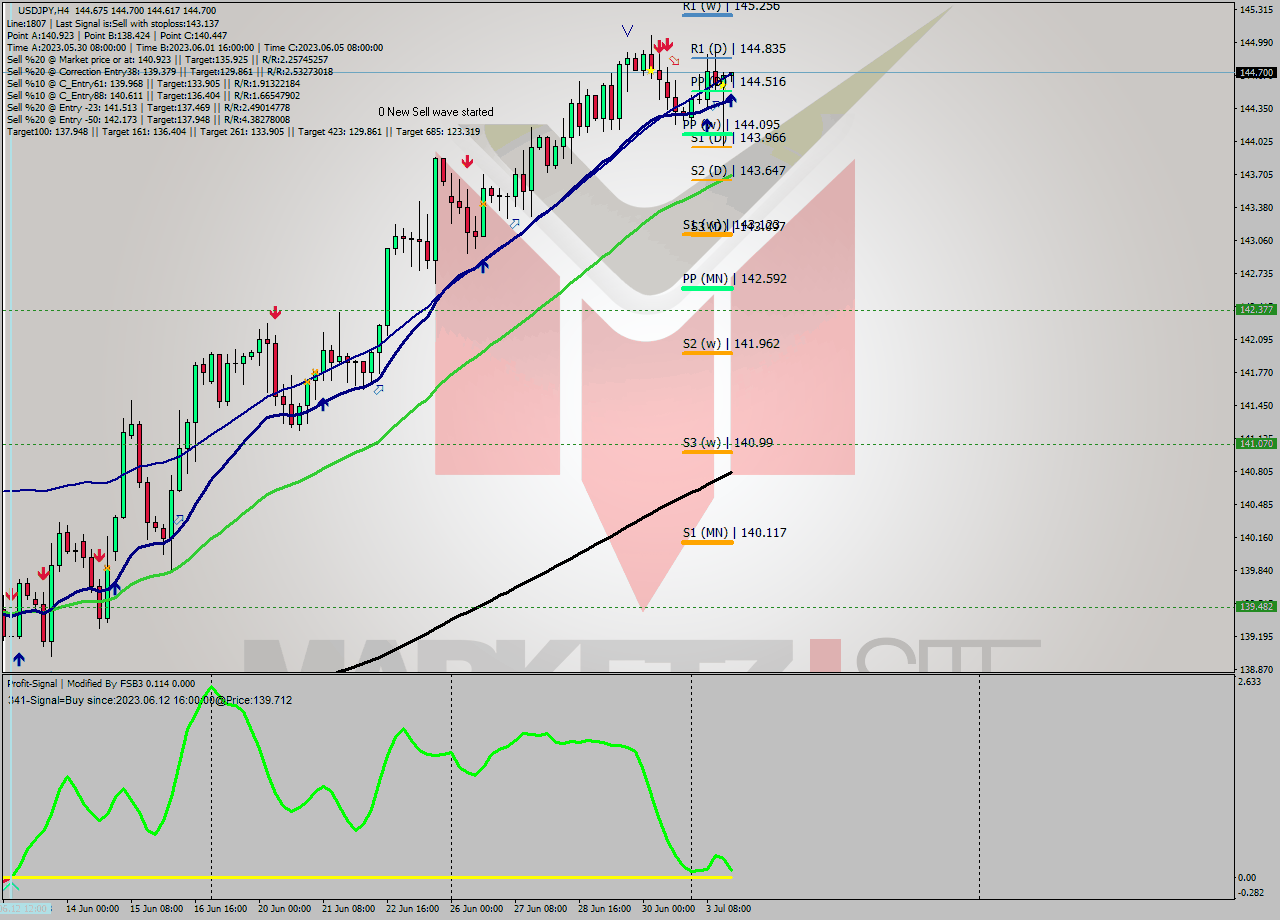Click the blue V marker at the chart top
This screenshot has width=1280, height=920.
point(627,31)
